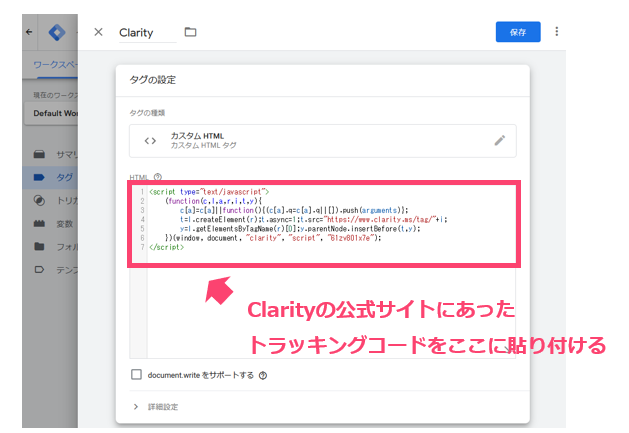The height and width of the screenshot is (433, 629).
Task: Edit tag type using the pencil icon
Action: (499, 140)
